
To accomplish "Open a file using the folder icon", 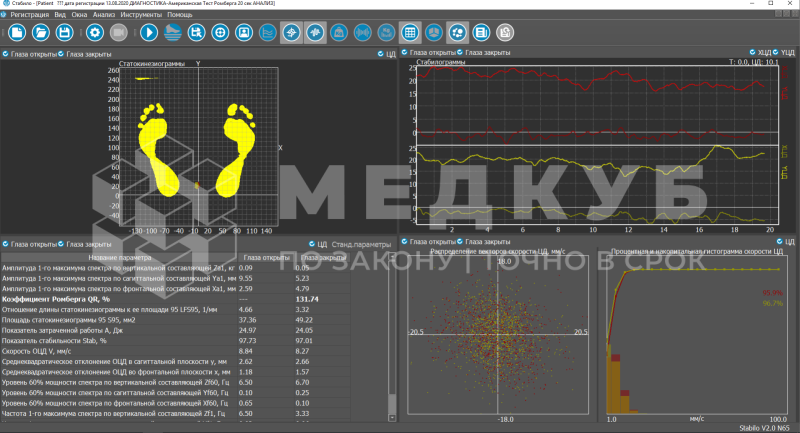I will coord(41,33).
